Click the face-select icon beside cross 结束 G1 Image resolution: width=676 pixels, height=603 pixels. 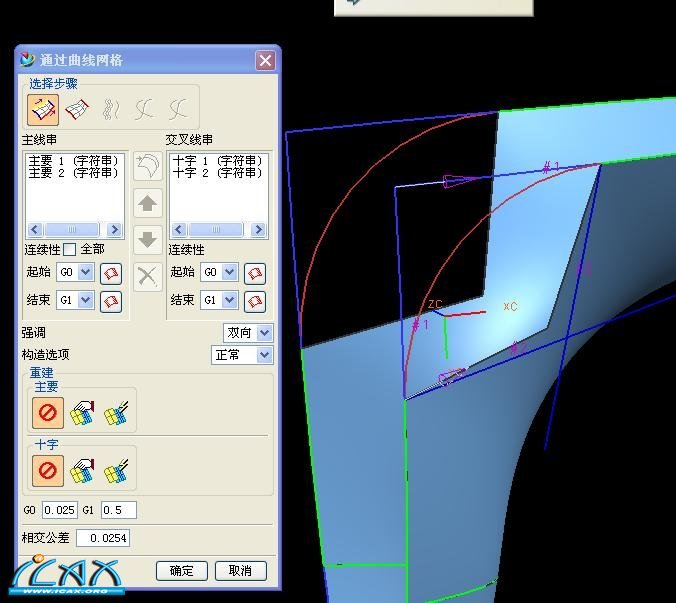pos(255,300)
